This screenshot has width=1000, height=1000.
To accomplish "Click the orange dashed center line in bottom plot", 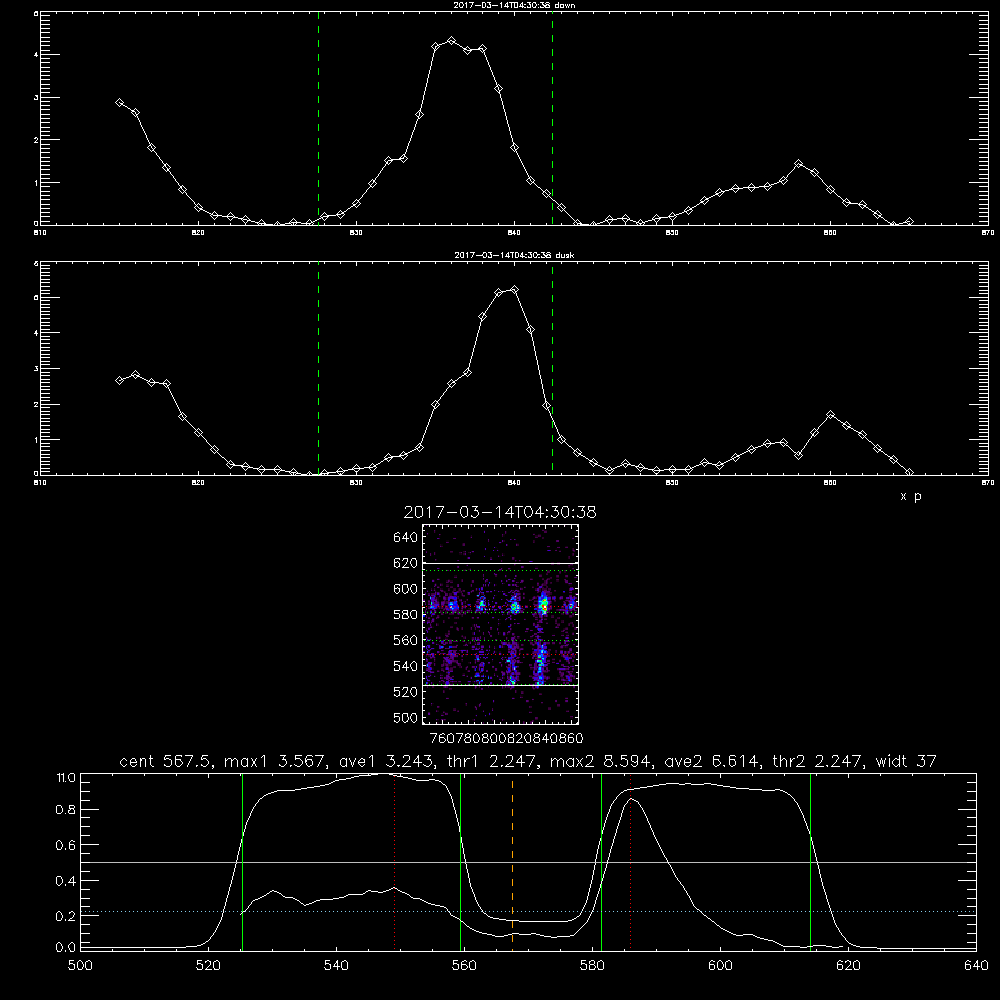I will coord(512,862).
